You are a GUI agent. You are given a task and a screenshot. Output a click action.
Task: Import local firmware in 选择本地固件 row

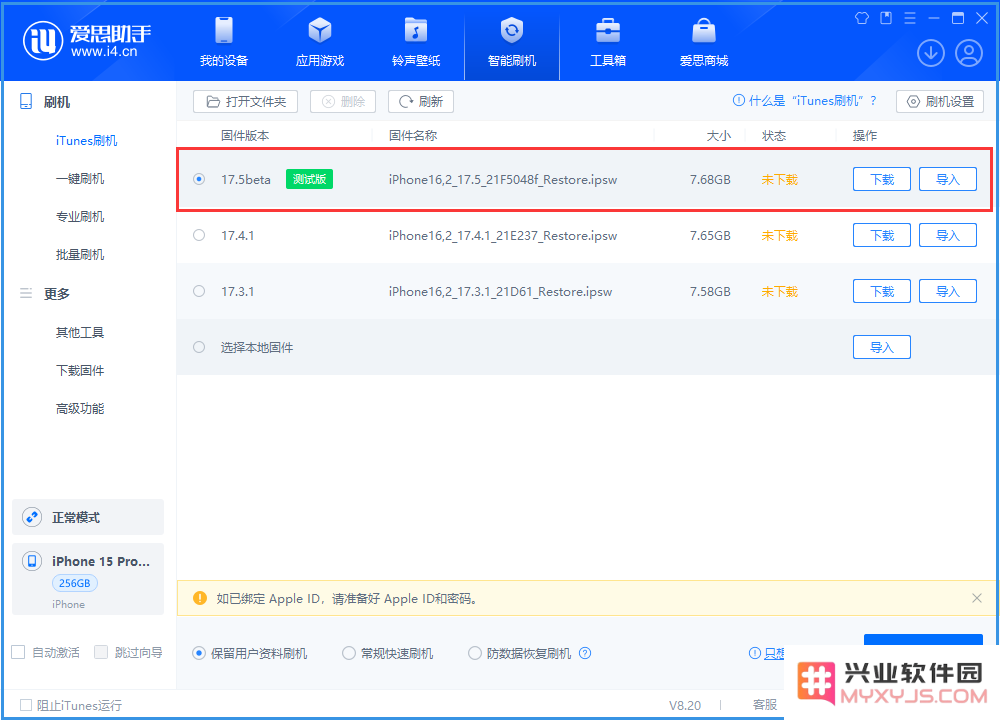click(882, 347)
